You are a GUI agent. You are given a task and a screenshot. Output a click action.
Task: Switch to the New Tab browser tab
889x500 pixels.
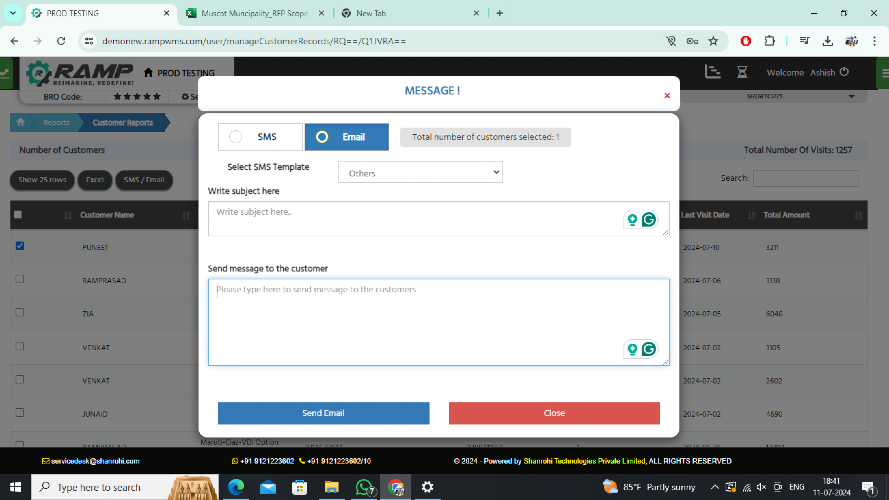(x=410, y=13)
